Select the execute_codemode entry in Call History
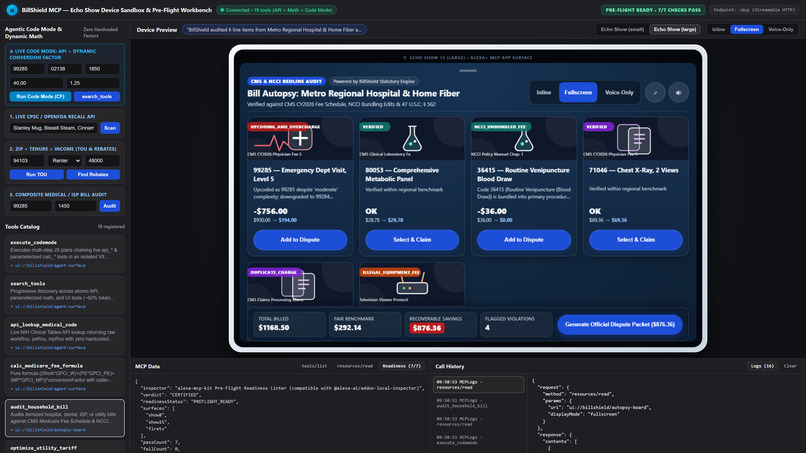 479,440
